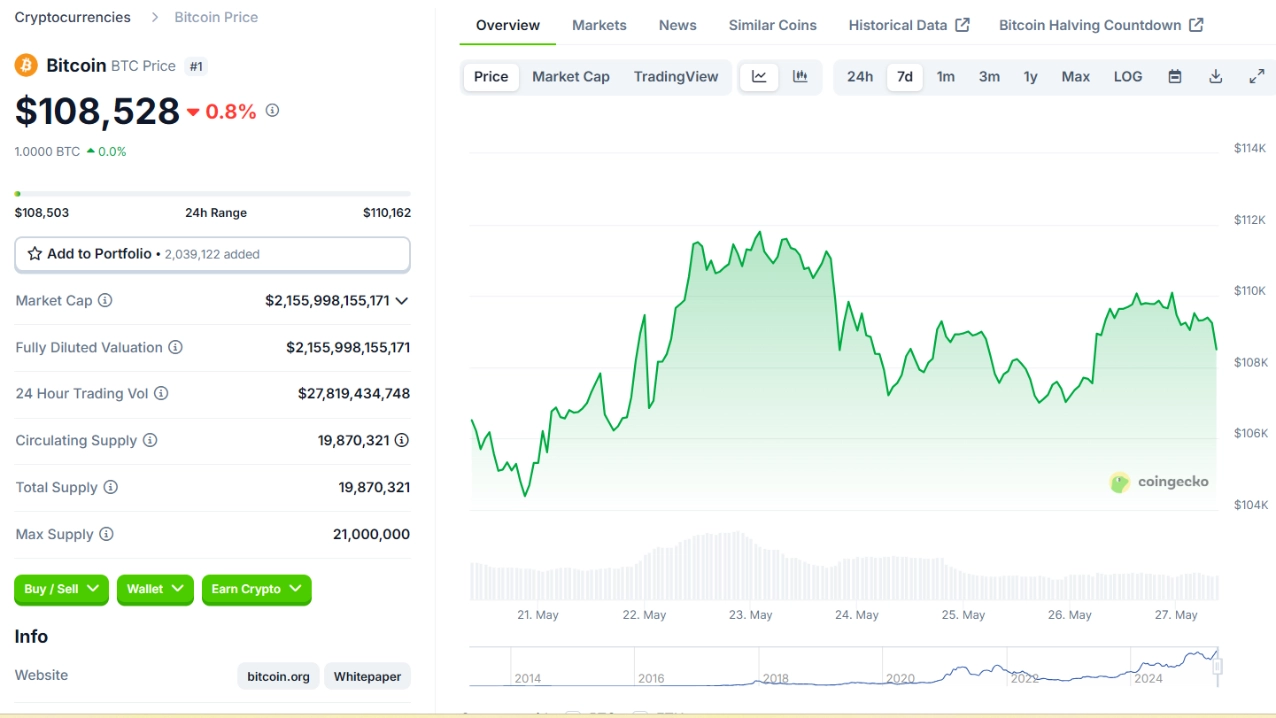The width and height of the screenshot is (1276, 718).
Task: Open the Similar Coins tab
Action: pos(773,25)
